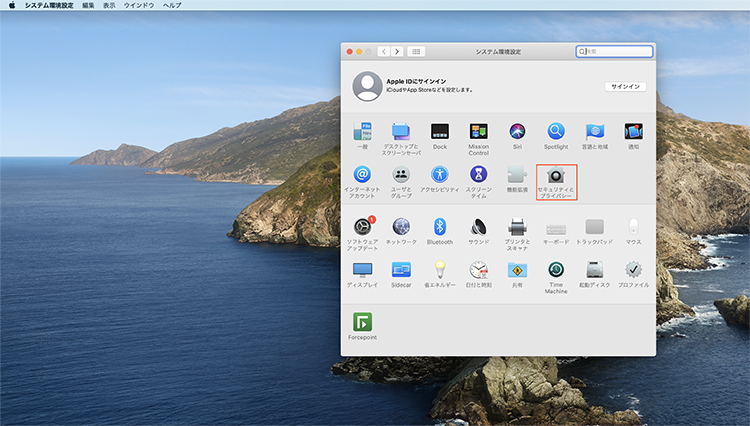Open Sidecar preferences
This screenshot has width=750, height=426.
[401, 270]
